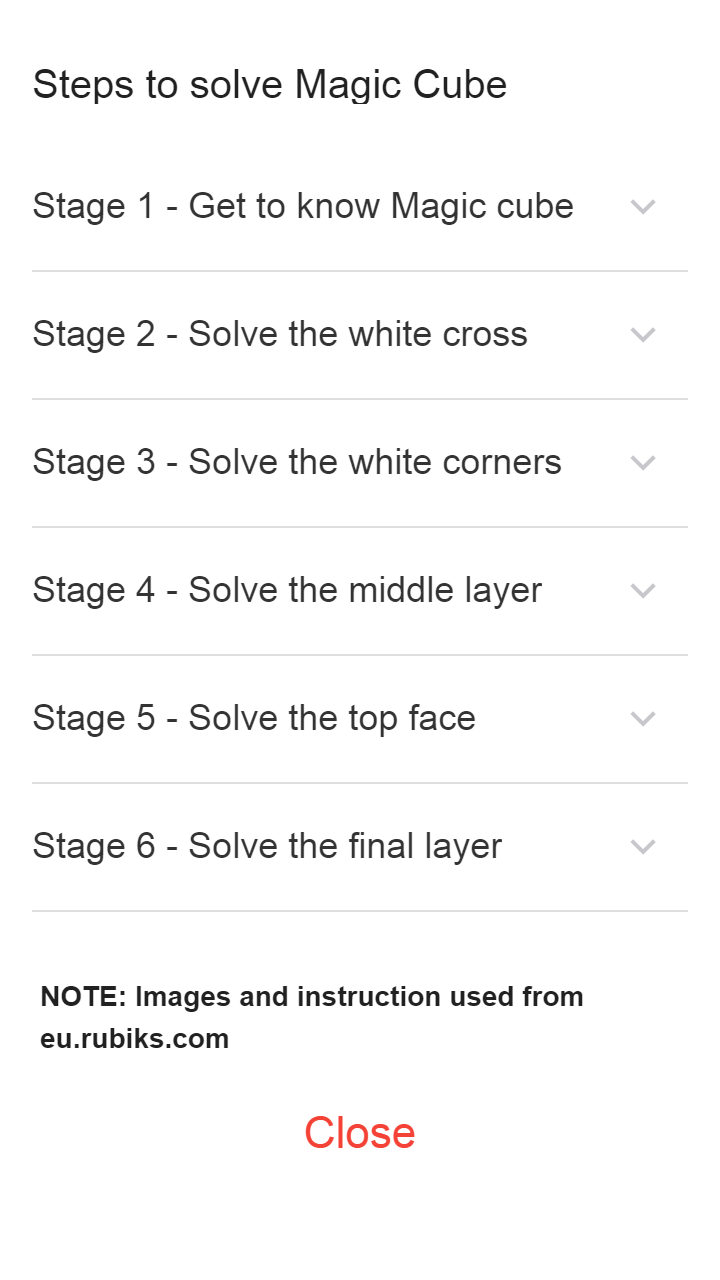Click the separator line under Stage 6 row
The width and height of the screenshot is (720, 1280).
pos(360,911)
